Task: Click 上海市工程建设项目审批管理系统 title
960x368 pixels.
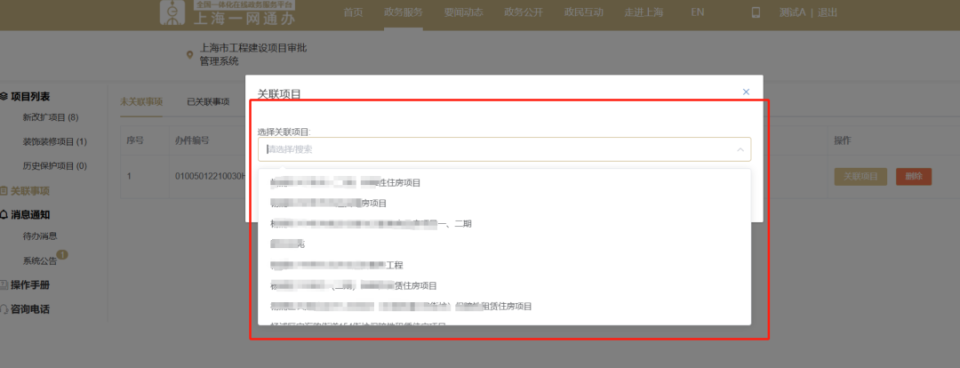Action: point(253,54)
